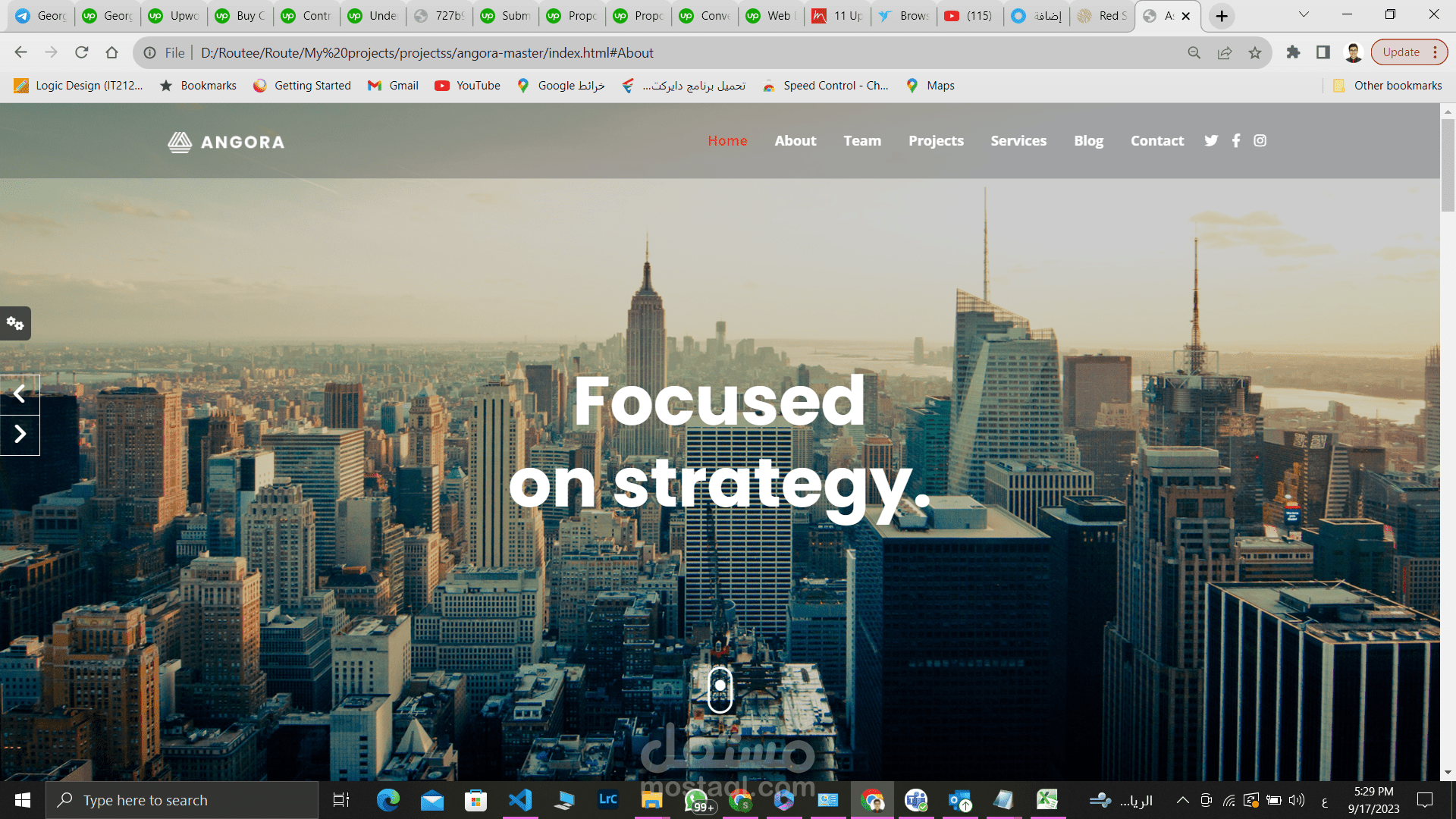The height and width of the screenshot is (819, 1456).
Task: Click the mouse scroll-down indicator icon
Action: click(x=720, y=689)
